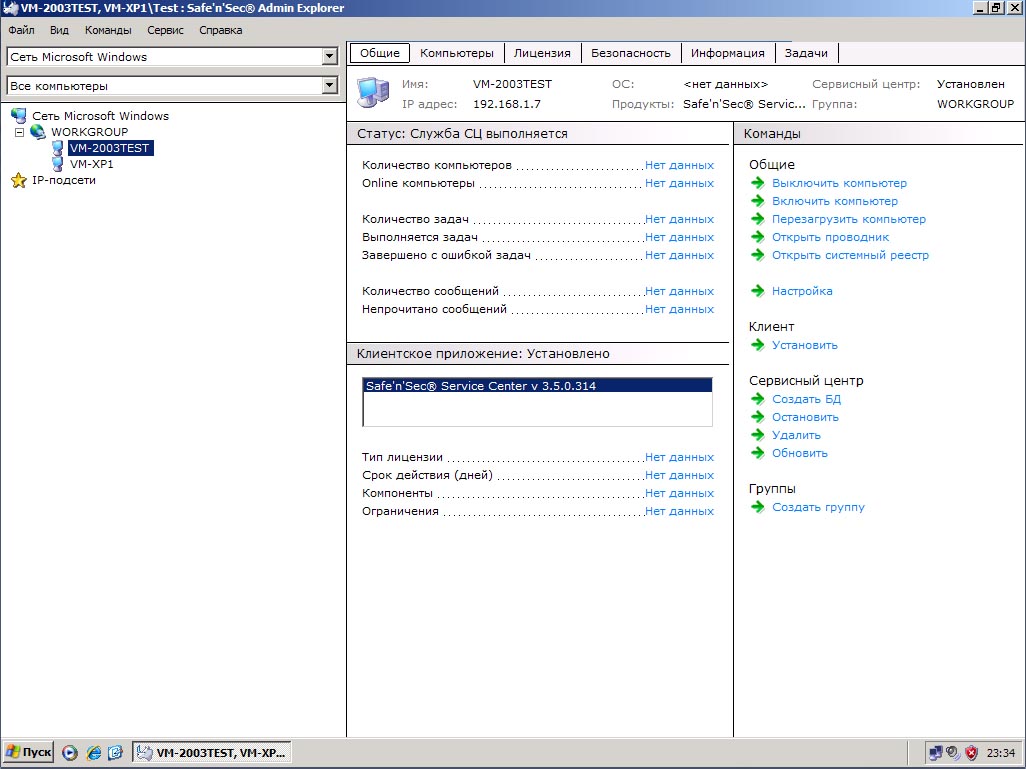Click Нет данных next to Количество компьютеров
The height and width of the screenshot is (769, 1026).
tap(679, 165)
